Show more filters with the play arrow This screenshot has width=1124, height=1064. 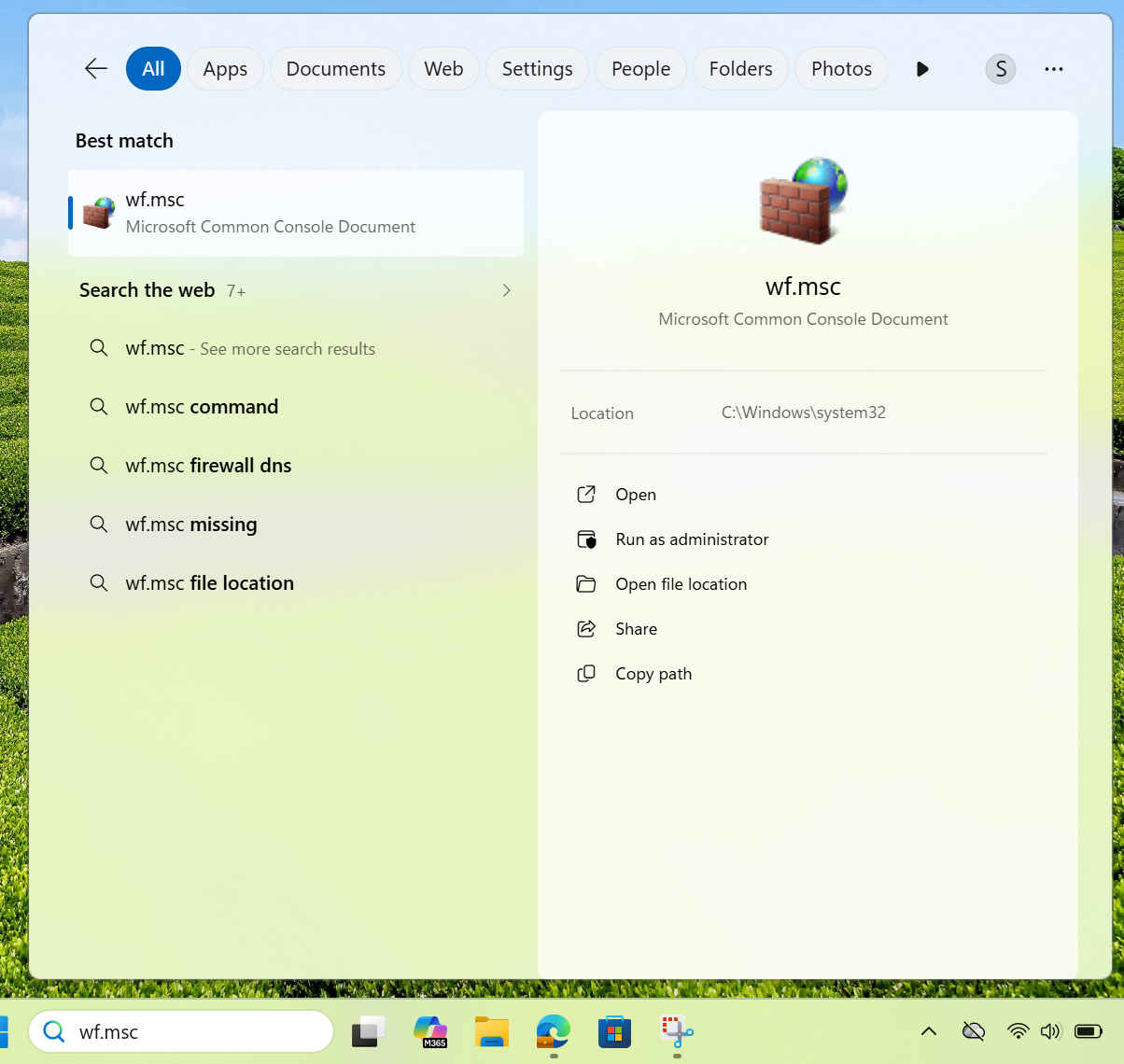tap(922, 69)
